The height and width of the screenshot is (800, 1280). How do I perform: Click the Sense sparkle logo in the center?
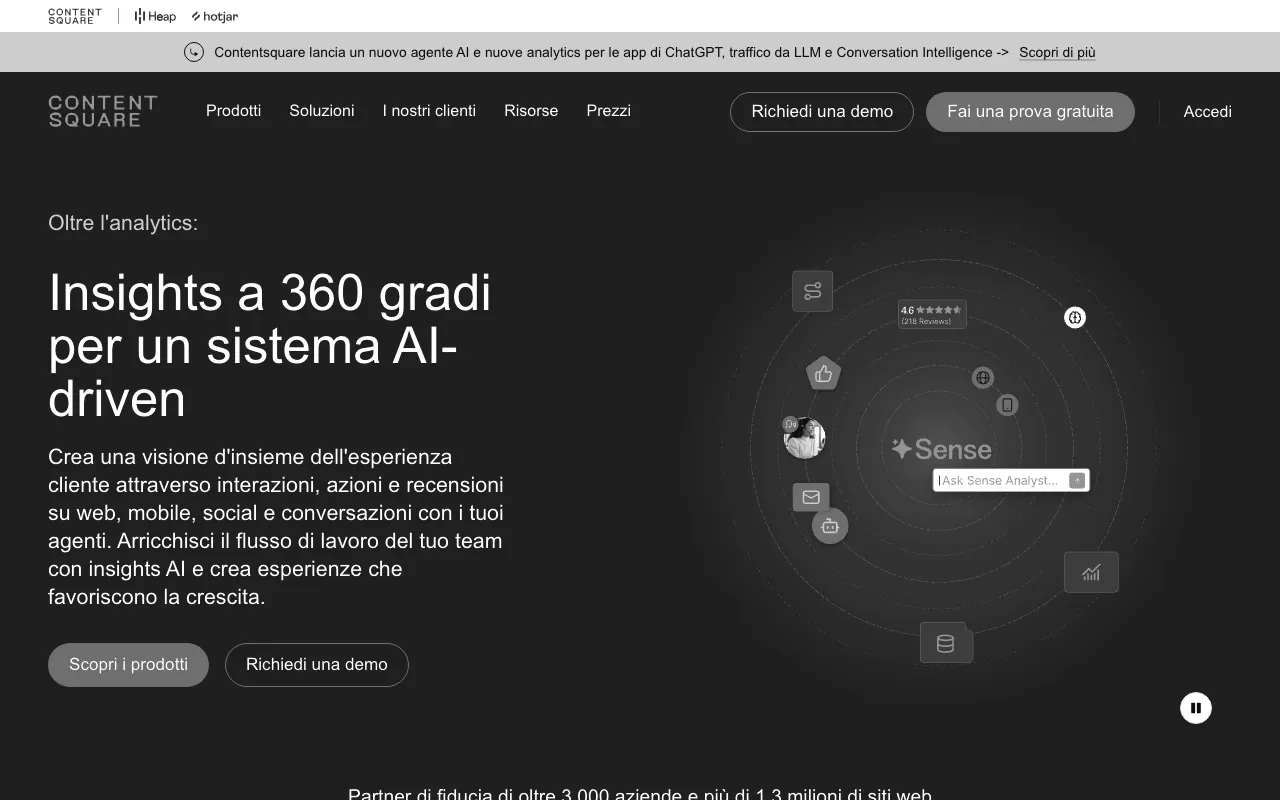tap(941, 449)
